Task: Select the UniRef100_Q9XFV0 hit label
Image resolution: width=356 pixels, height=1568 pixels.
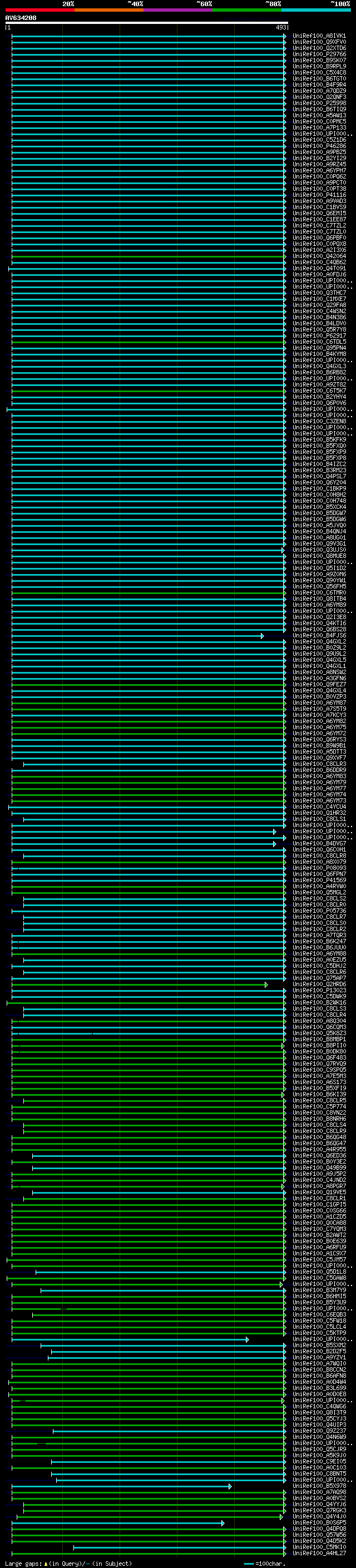Action: click(x=319, y=42)
